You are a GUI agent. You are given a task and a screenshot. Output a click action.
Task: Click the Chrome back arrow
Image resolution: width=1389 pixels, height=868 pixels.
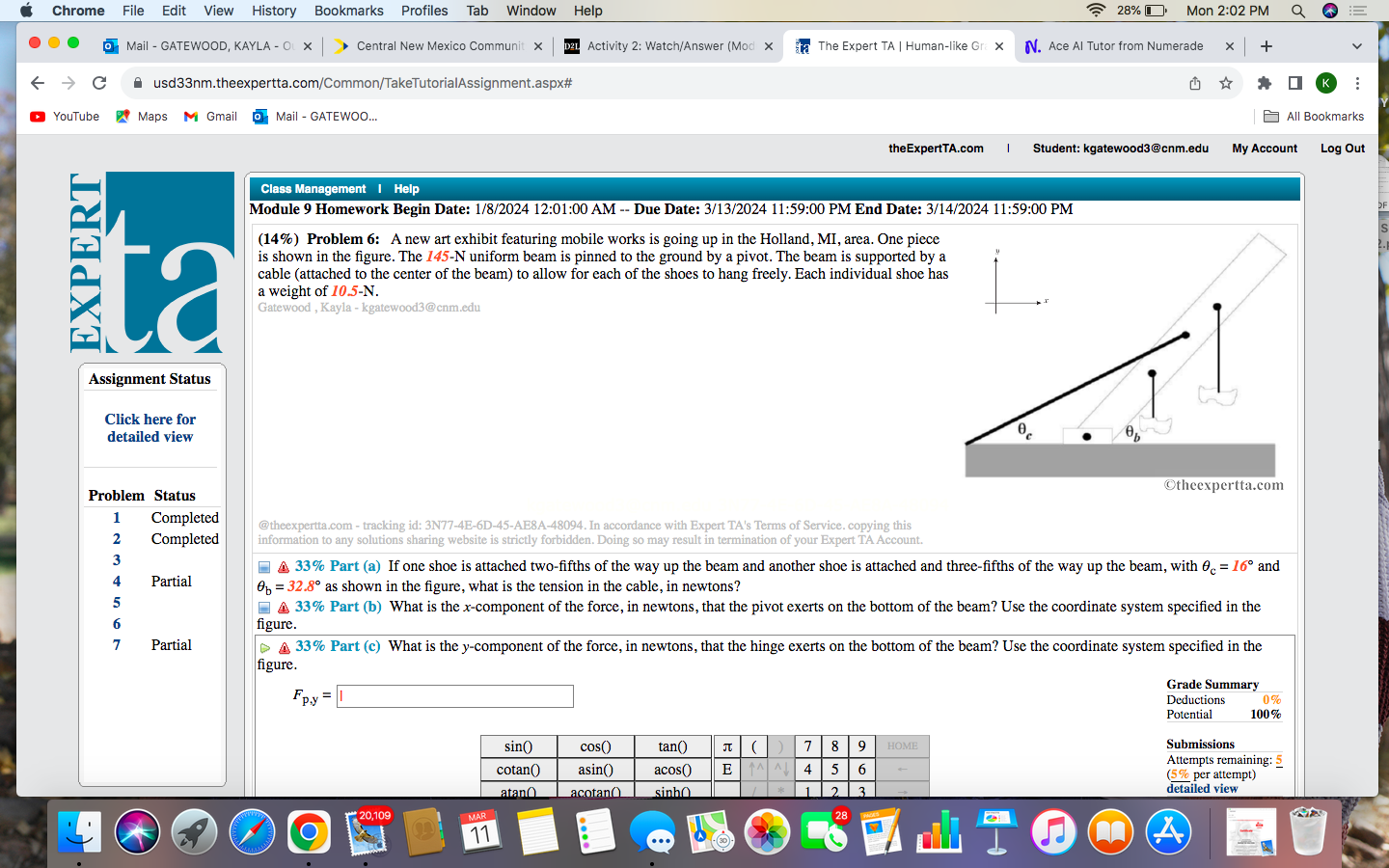tap(38, 83)
